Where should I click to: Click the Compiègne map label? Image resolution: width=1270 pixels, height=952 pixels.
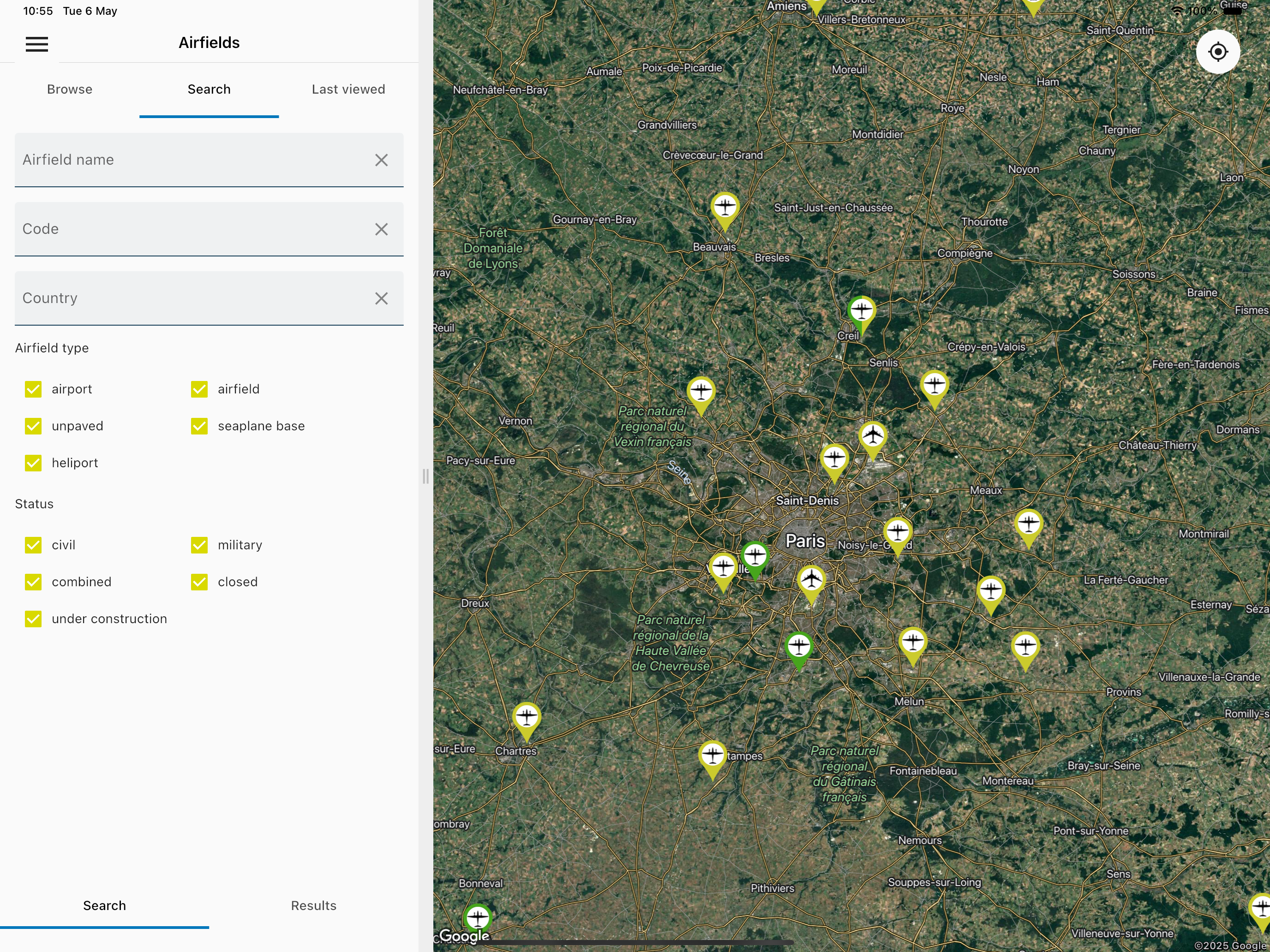click(x=964, y=254)
